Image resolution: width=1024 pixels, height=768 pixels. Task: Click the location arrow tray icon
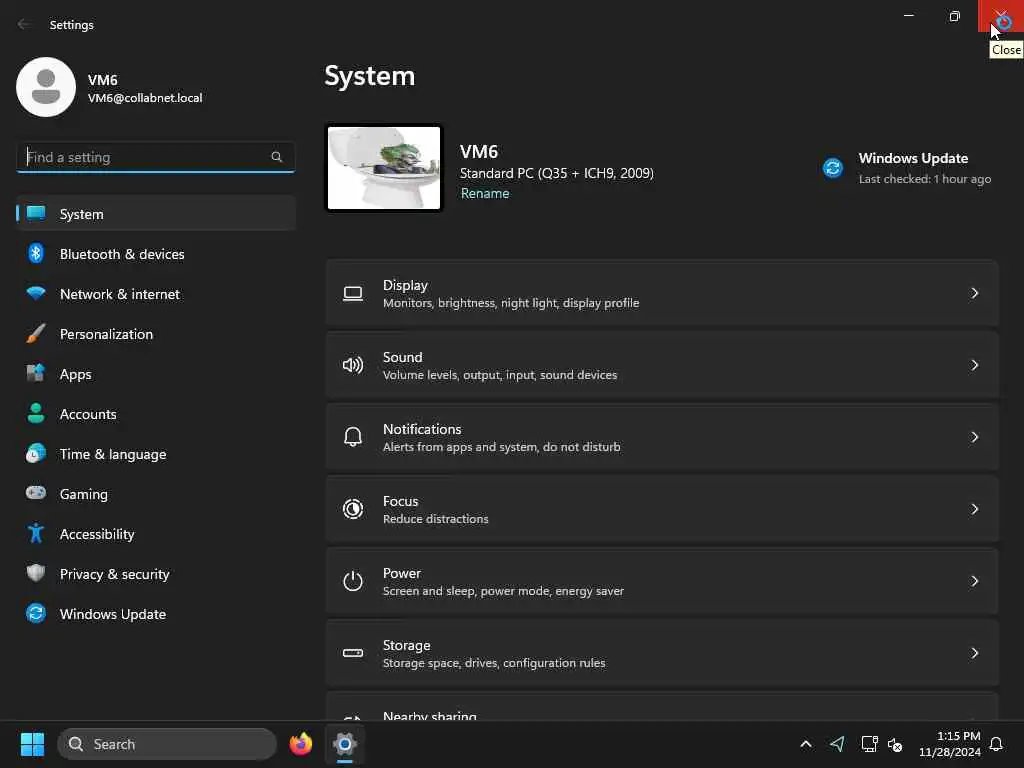[837, 744]
